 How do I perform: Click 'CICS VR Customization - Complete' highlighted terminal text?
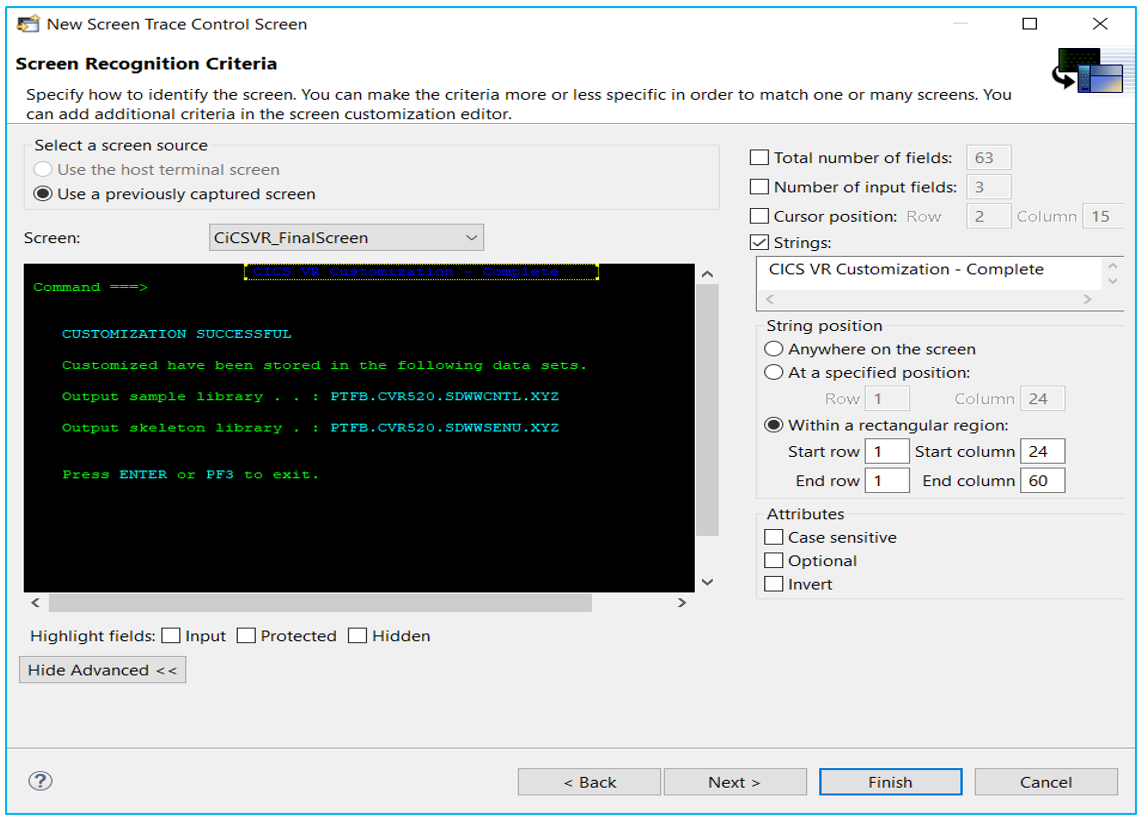[x=406, y=272]
